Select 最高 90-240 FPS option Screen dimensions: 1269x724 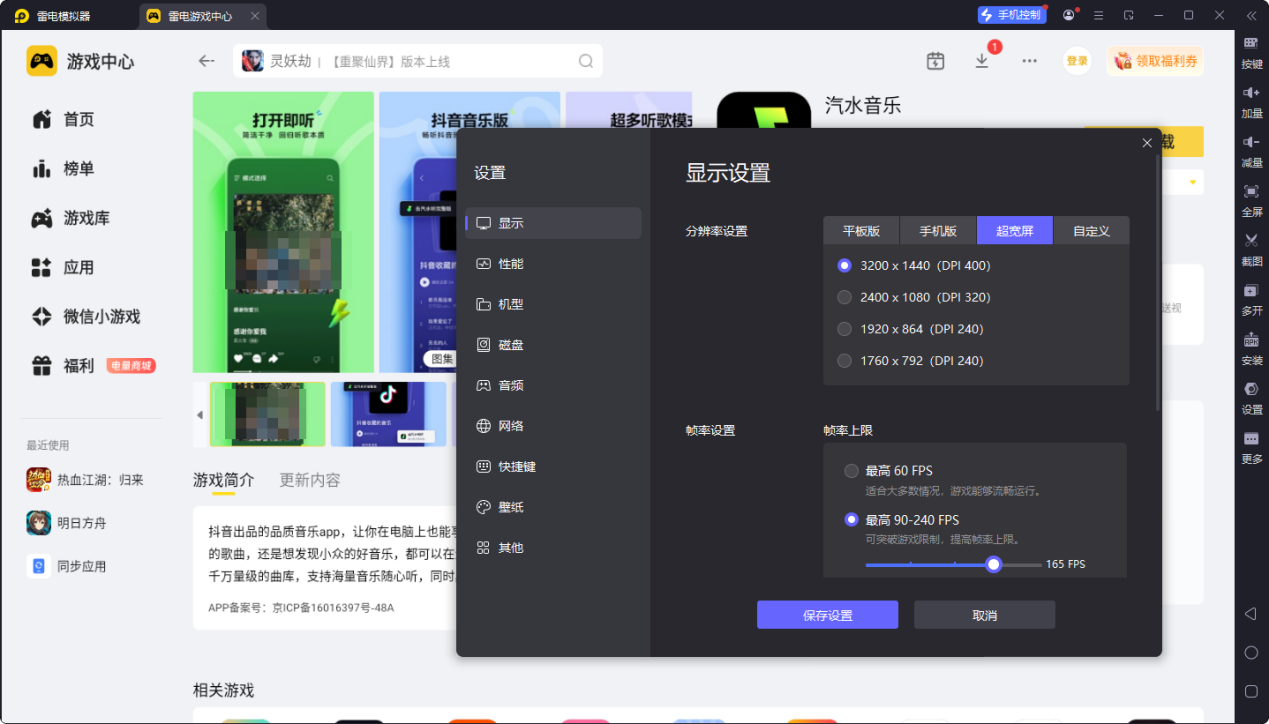901,520
